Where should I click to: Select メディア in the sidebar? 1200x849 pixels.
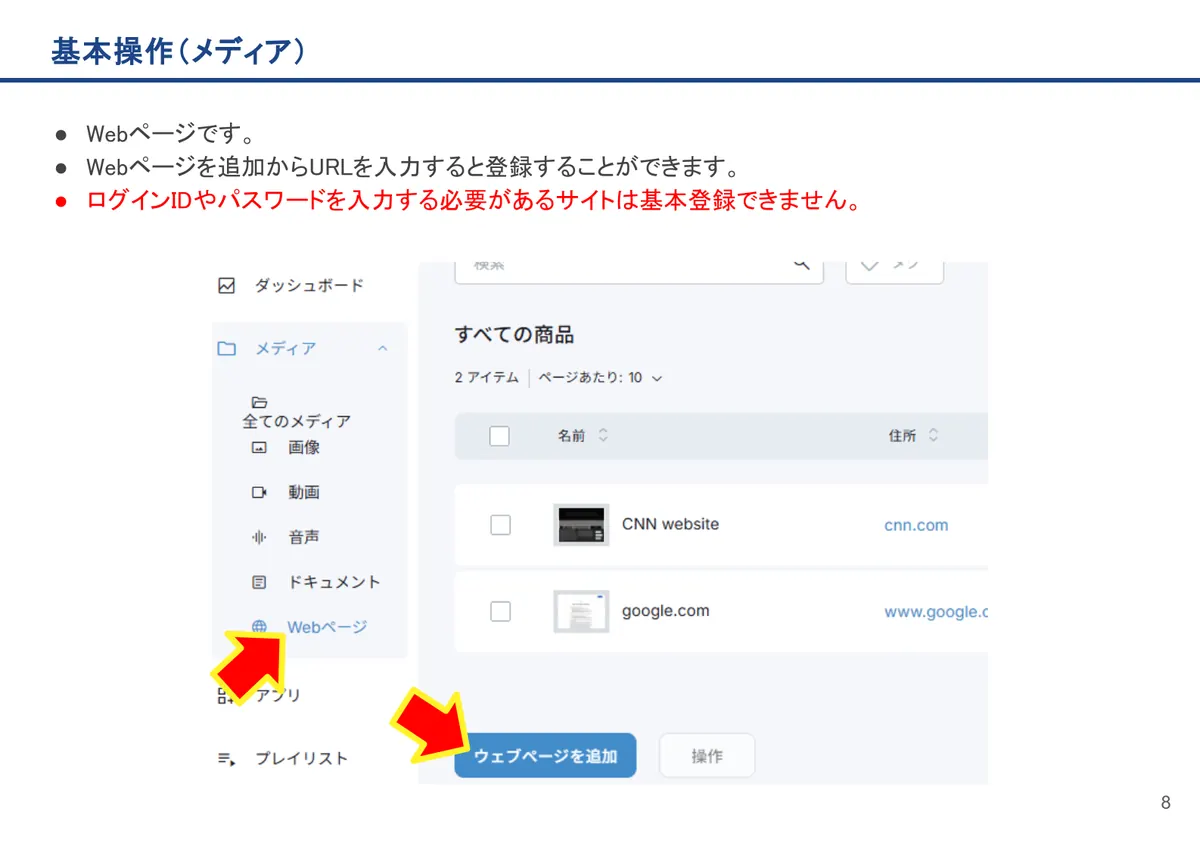click(x=285, y=348)
